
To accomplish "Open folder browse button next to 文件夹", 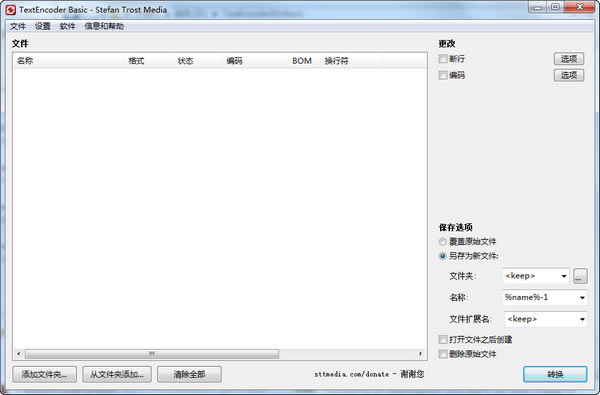I will pos(580,276).
